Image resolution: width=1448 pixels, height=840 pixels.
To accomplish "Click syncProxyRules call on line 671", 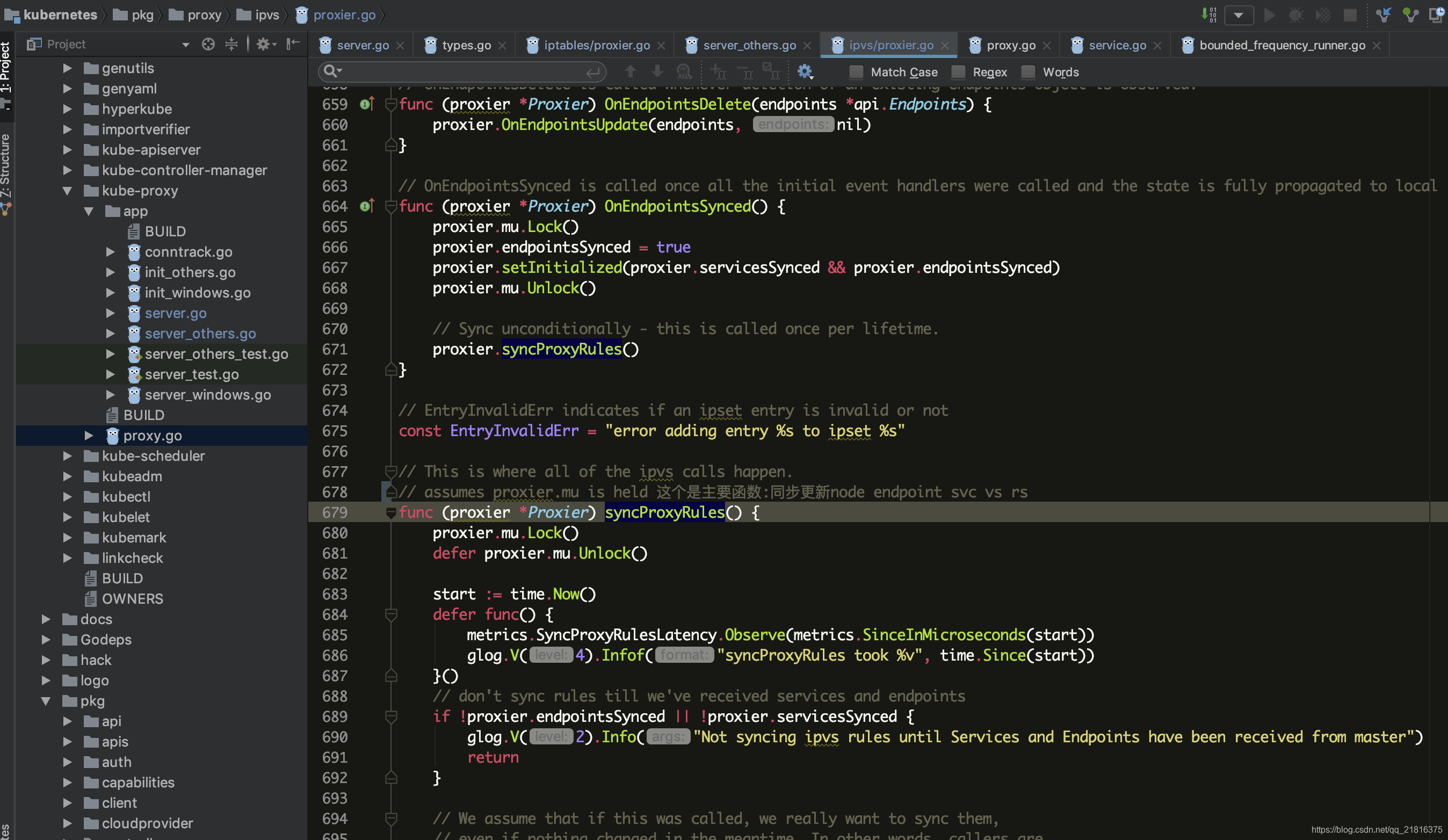I will pyautogui.click(x=561, y=349).
